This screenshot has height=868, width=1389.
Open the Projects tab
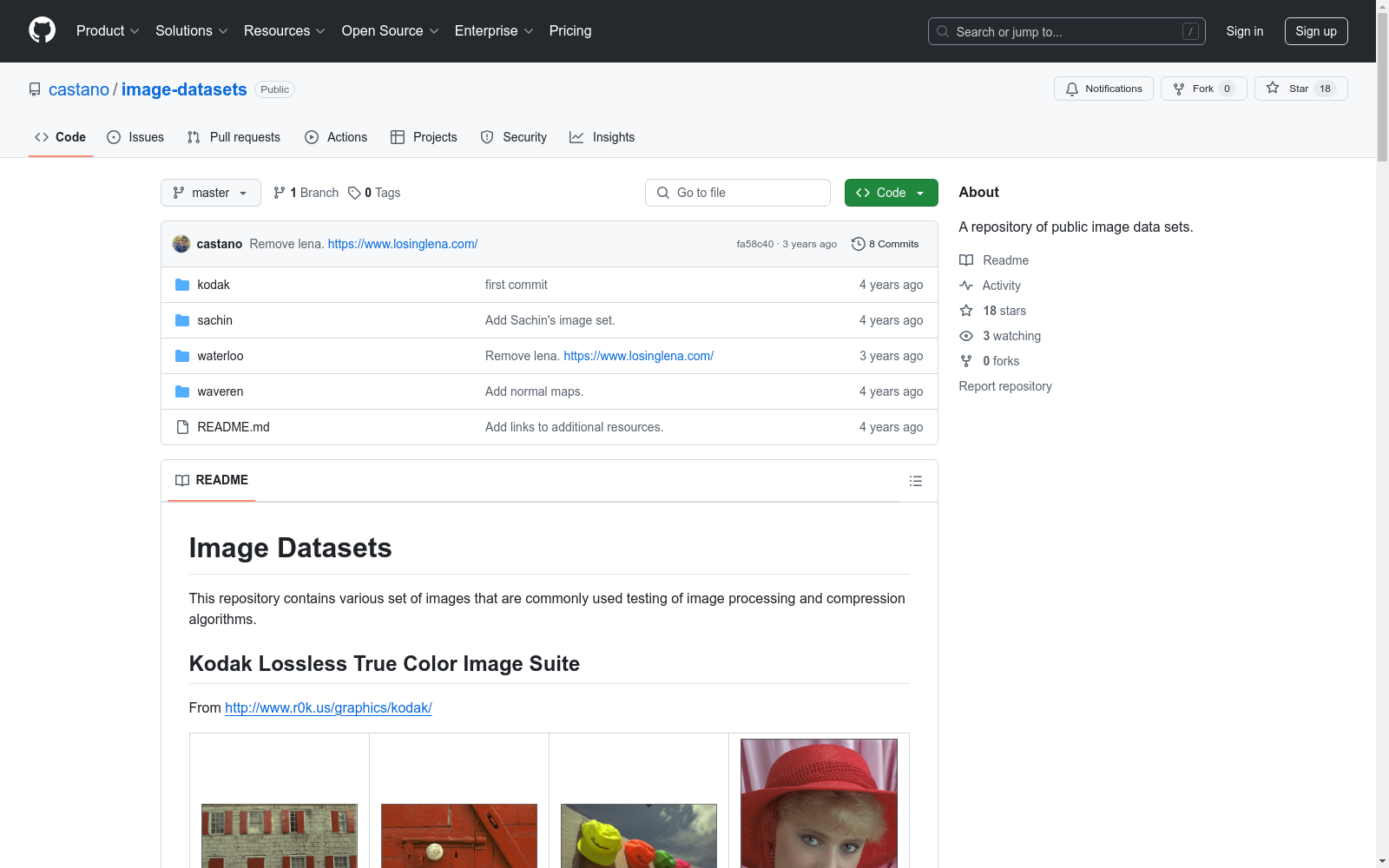pos(424,137)
